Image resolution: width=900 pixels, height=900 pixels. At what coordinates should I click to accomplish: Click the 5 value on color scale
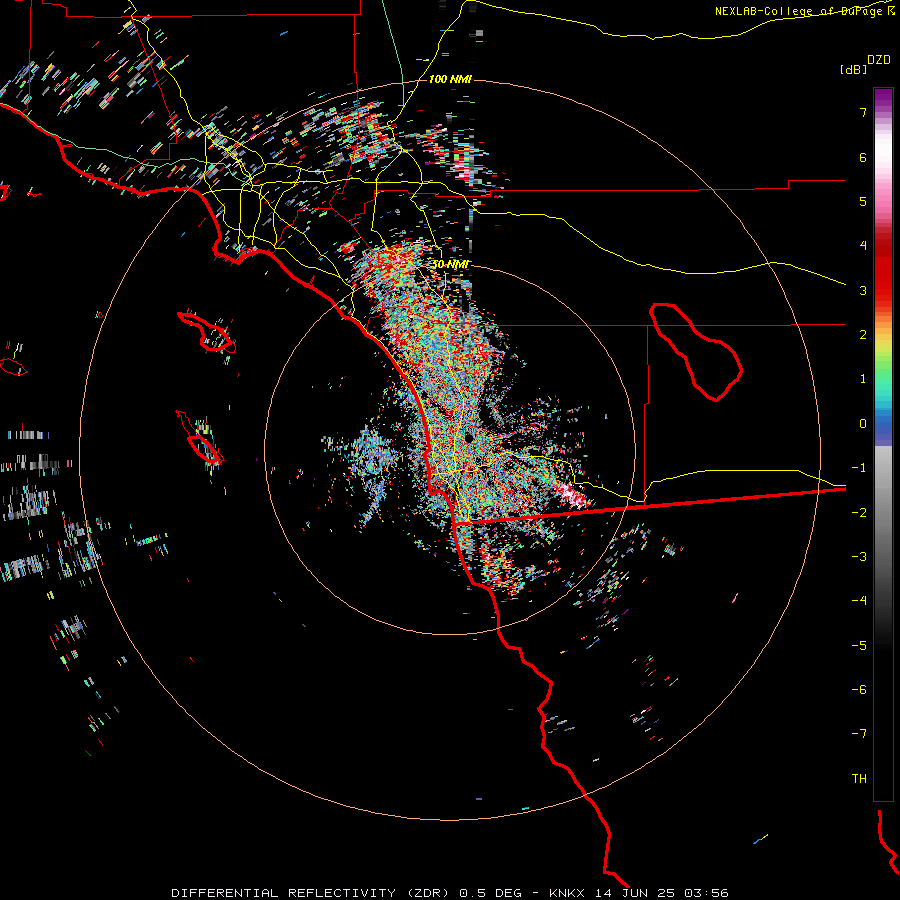tap(863, 201)
